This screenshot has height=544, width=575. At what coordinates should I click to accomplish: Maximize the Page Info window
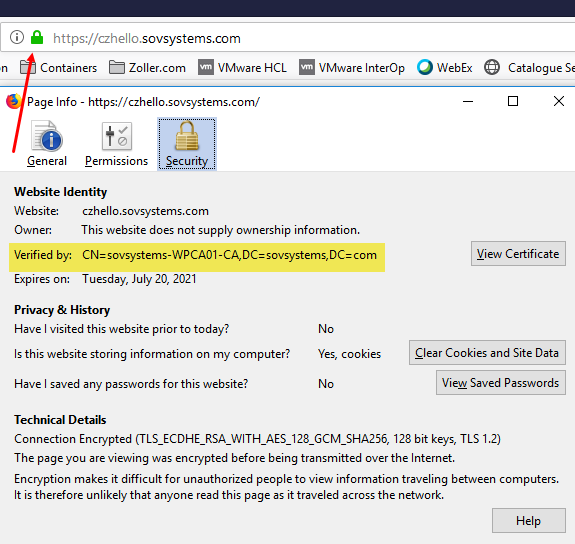click(513, 101)
